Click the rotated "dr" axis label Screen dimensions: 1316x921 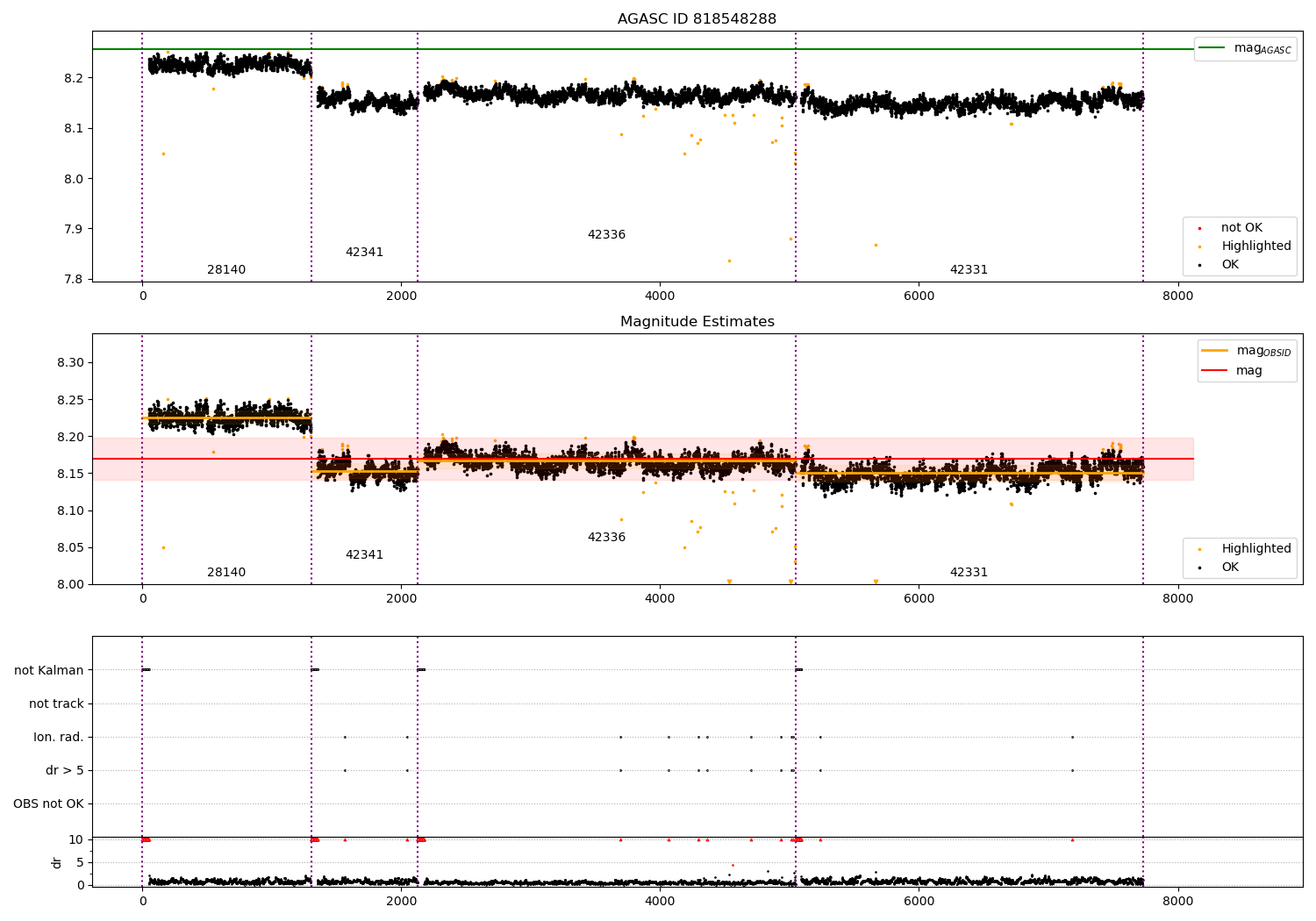[x=57, y=862]
